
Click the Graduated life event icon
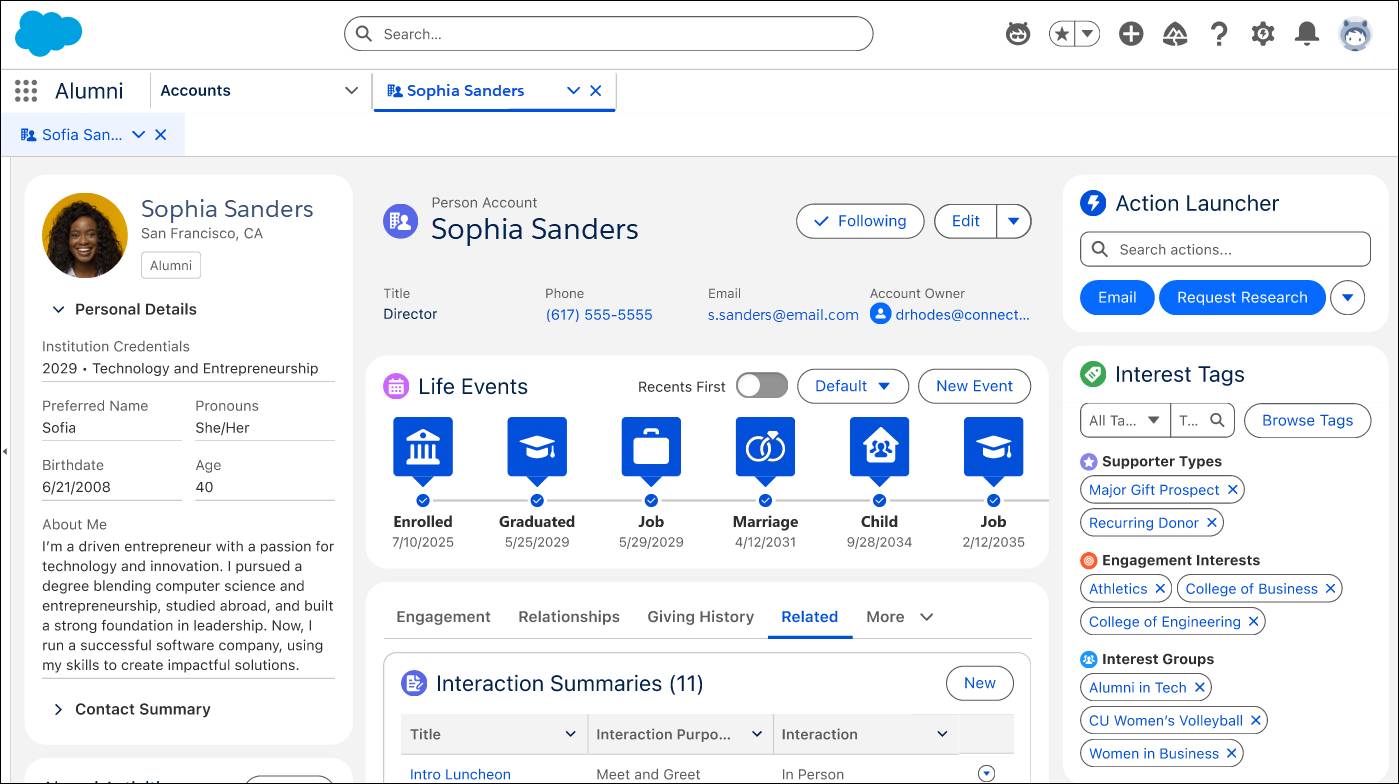(x=537, y=447)
